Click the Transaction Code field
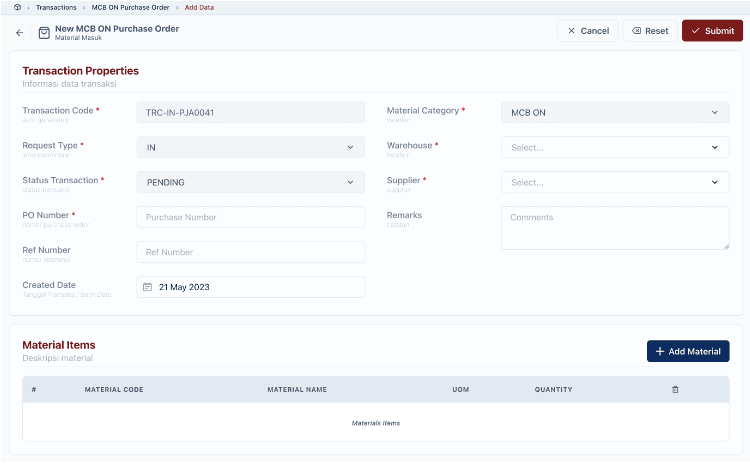This screenshot has width=750, height=465. (251, 112)
